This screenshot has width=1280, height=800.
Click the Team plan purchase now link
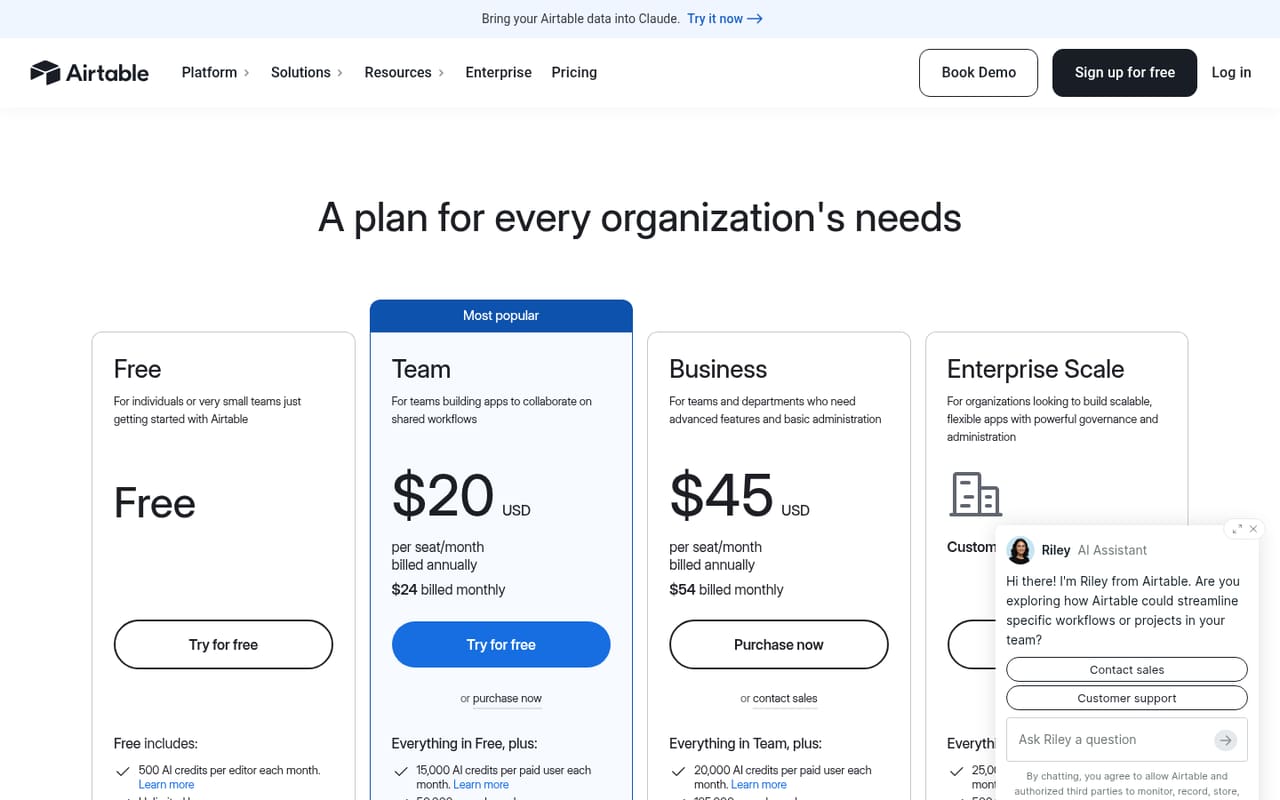[x=507, y=699]
